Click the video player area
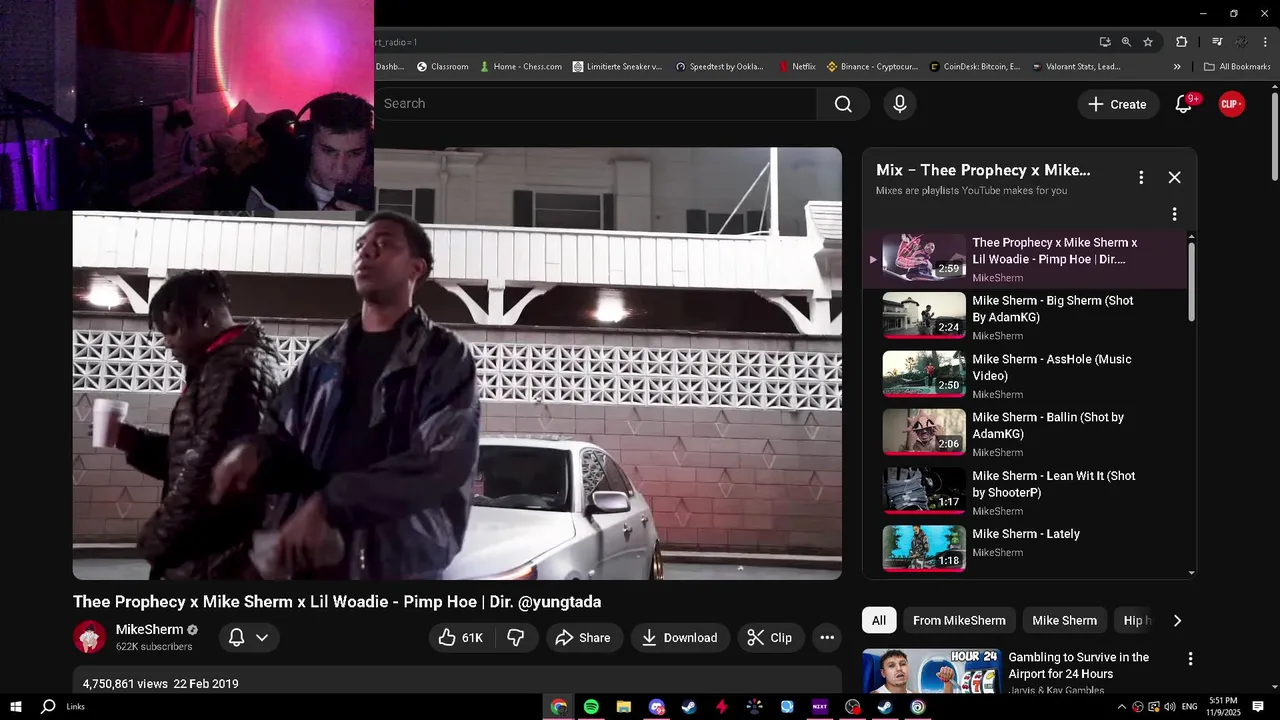 pyautogui.click(x=457, y=364)
